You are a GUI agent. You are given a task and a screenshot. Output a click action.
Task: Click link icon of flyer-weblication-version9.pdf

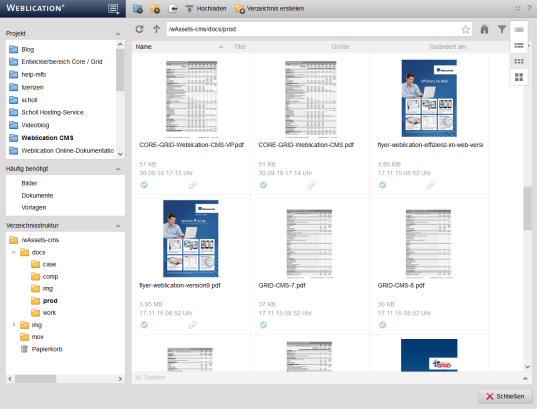click(192, 325)
